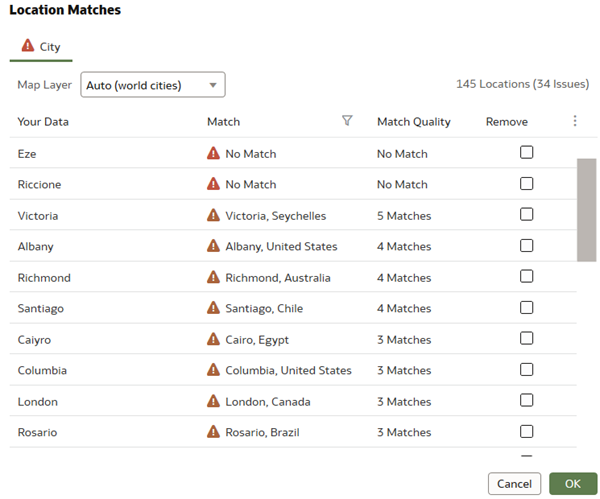Open the Map Layer dropdown

click(153, 85)
